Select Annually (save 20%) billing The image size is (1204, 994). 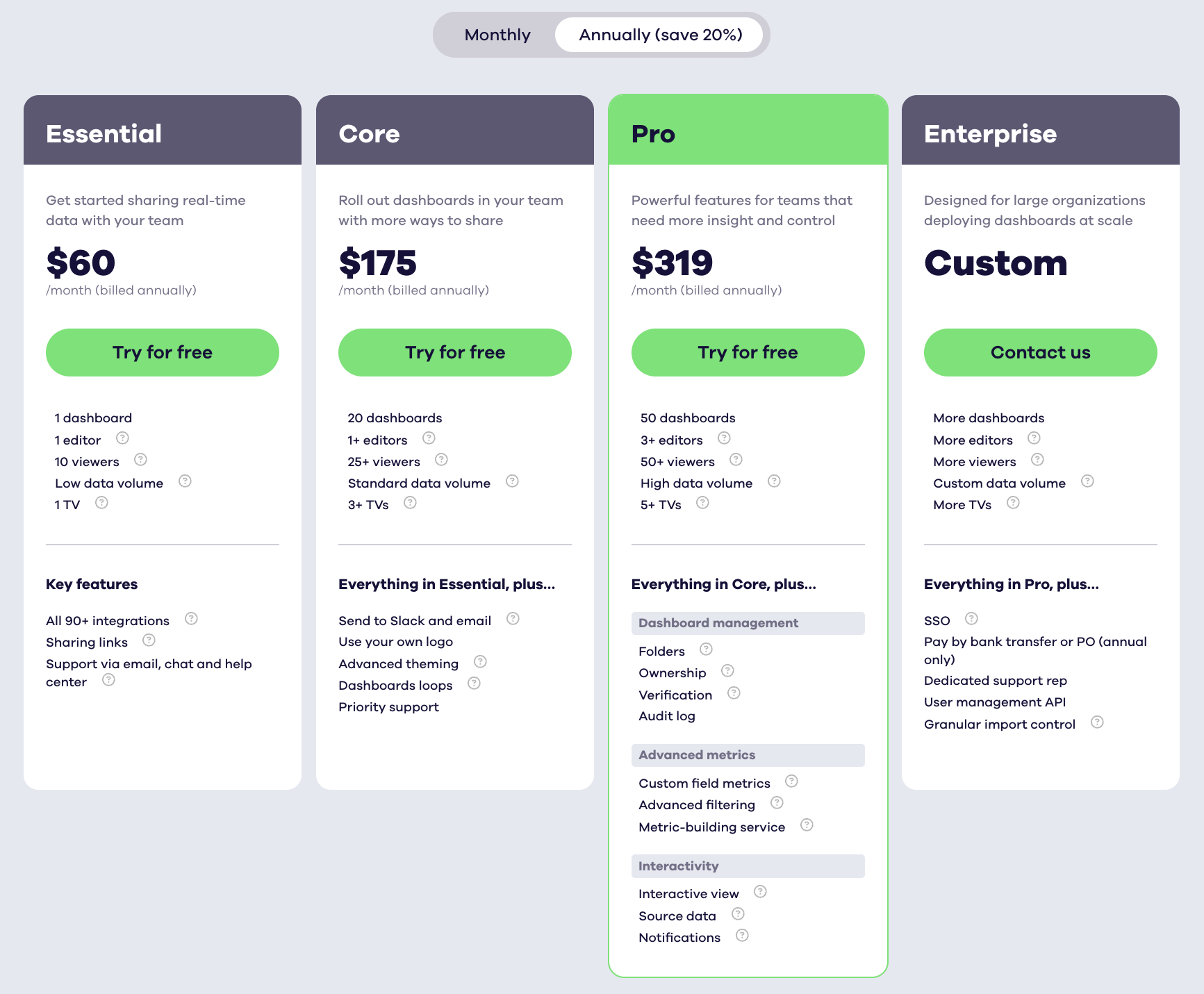coord(660,34)
